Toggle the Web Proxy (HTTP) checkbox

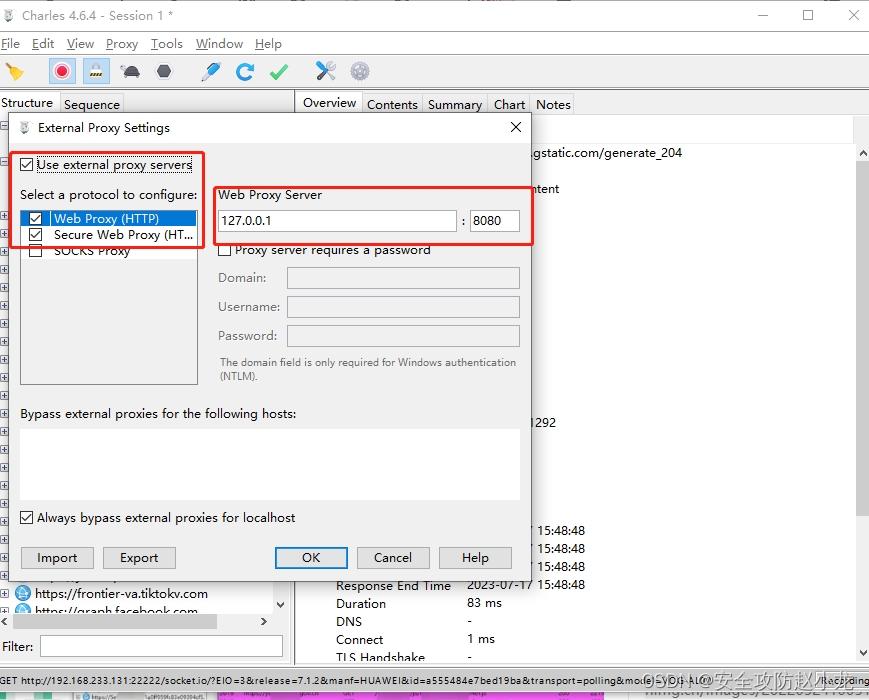click(x=35, y=218)
